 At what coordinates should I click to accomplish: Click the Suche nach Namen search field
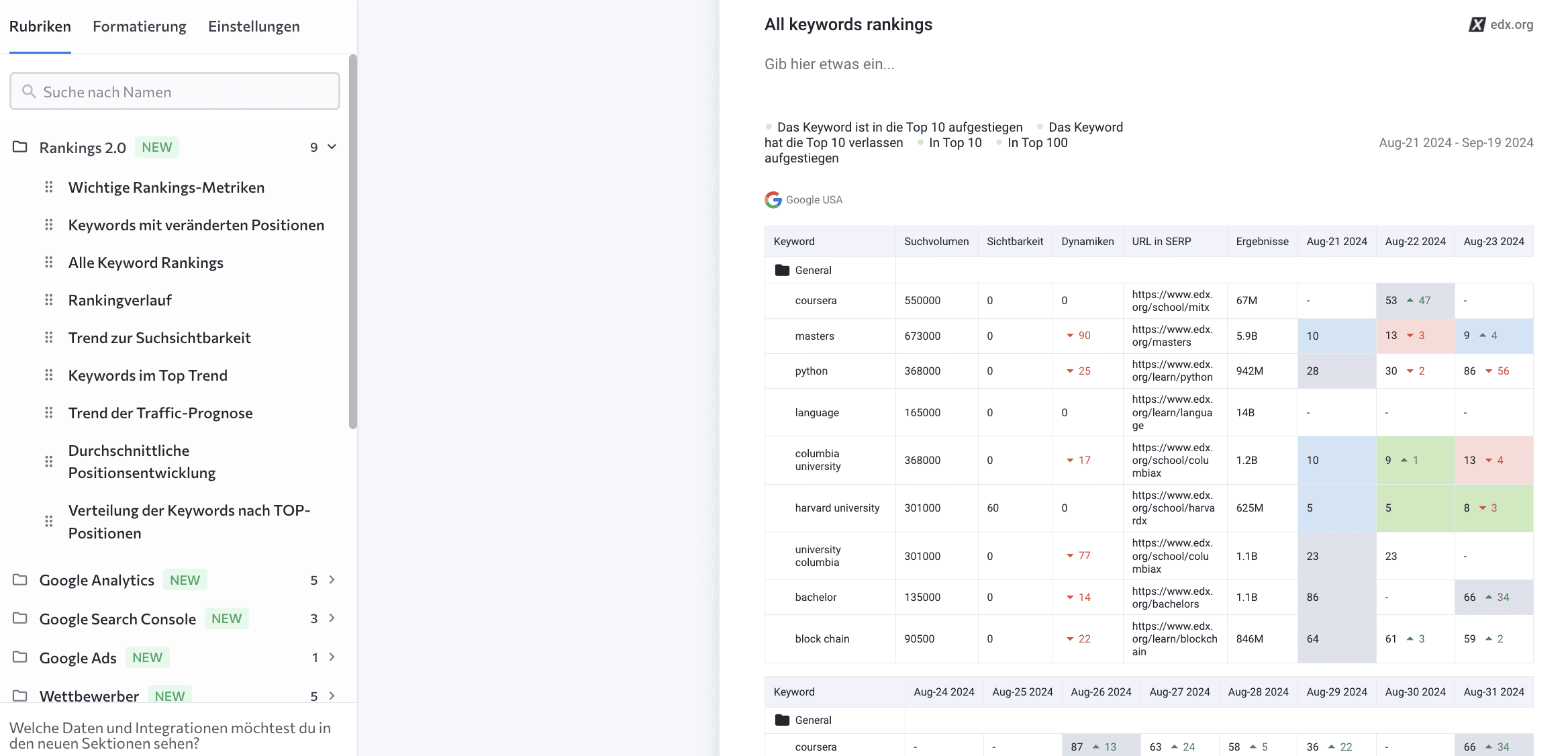pyautogui.click(x=175, y=91)
